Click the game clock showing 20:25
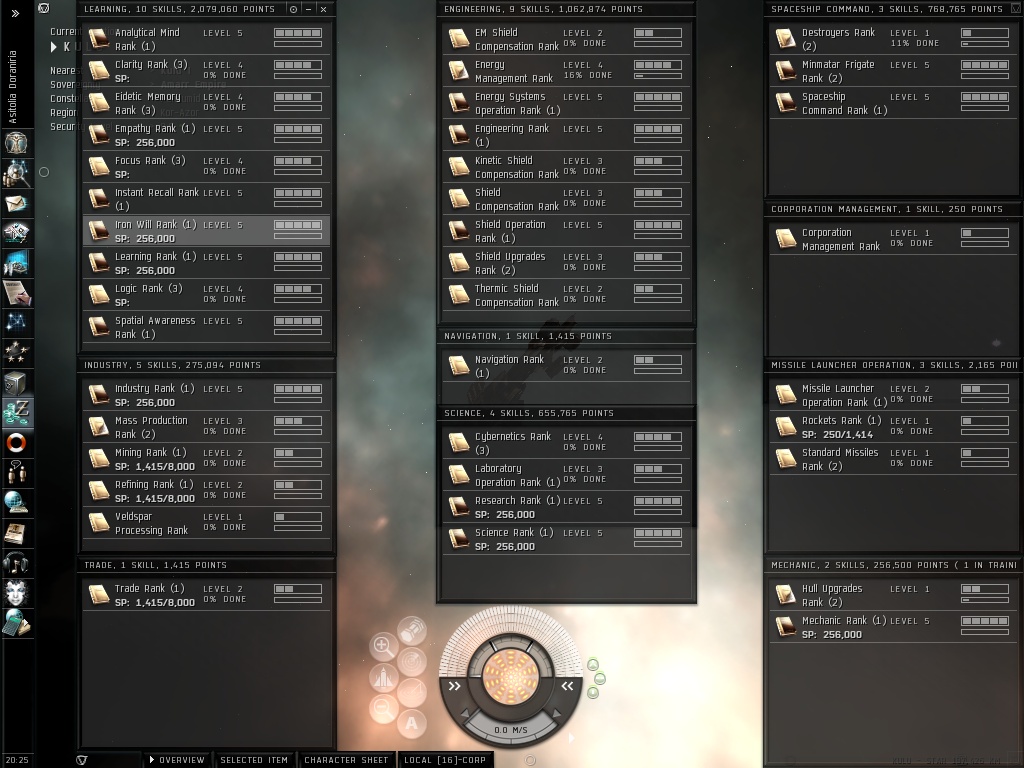 pyautogui.click(x=18, y=760)
